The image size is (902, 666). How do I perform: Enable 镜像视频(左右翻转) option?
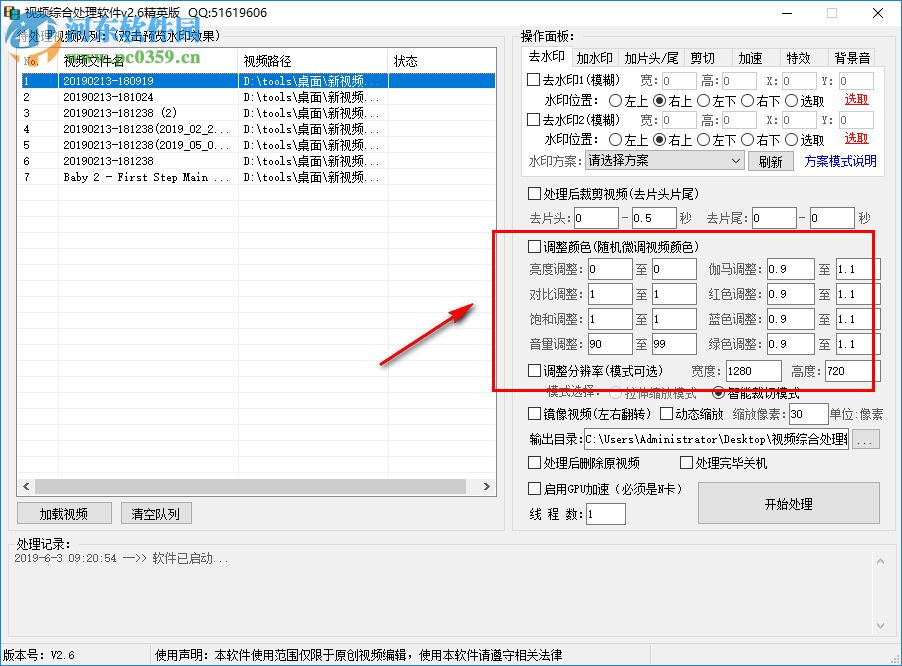tap(535, 413)
